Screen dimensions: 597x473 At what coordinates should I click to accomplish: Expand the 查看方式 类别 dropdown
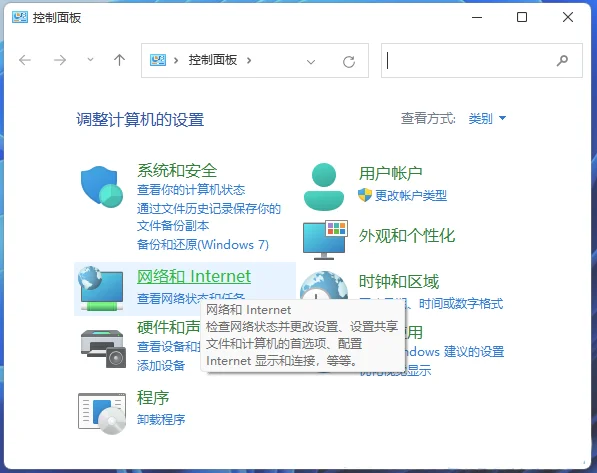pyautogui.click(x=487, y=118)
